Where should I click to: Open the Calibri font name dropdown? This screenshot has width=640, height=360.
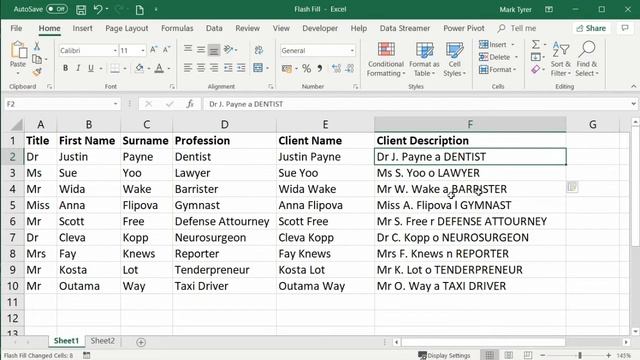[115, 51]
